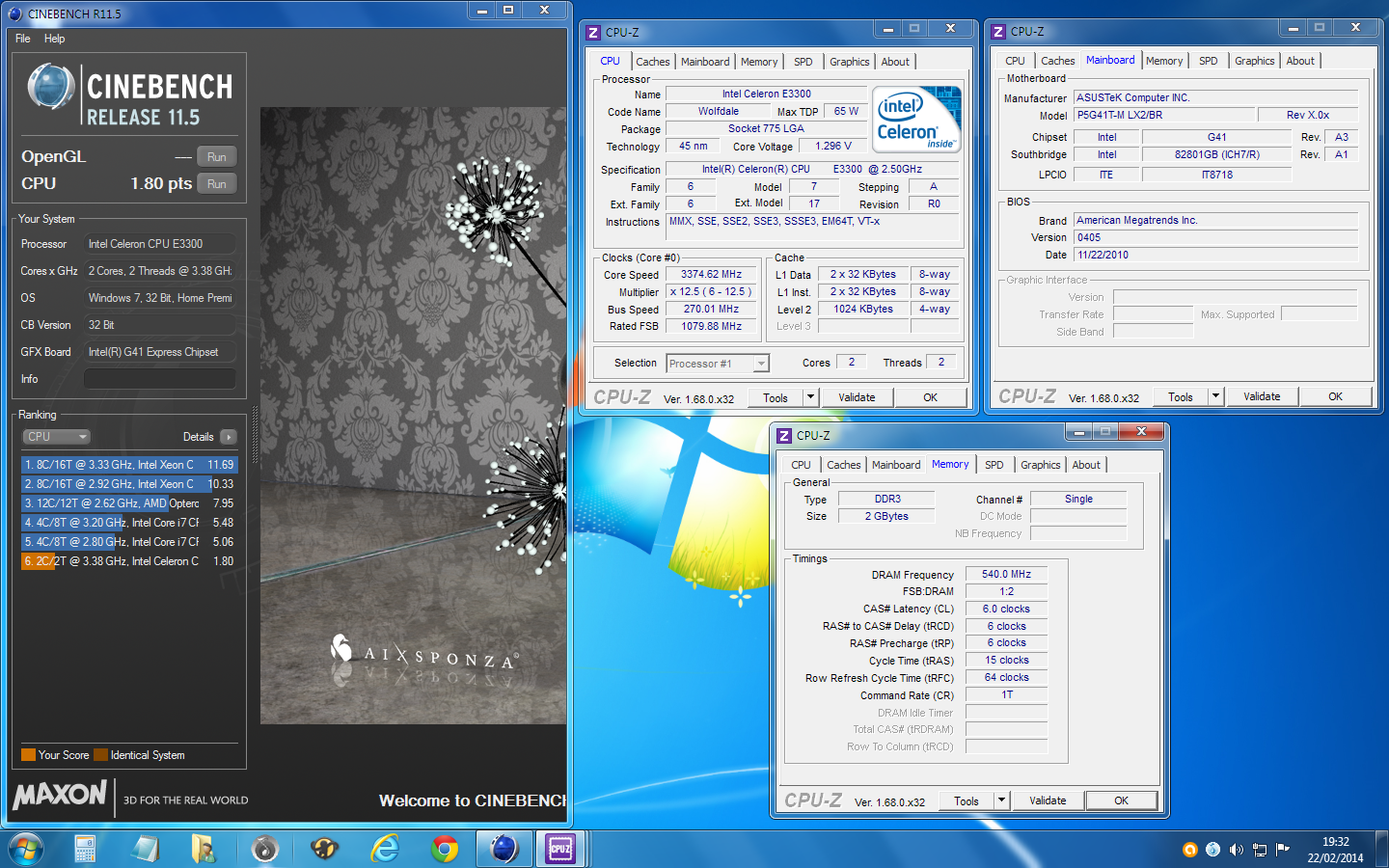Select ranking row 4 Intel Core i7 5.48
1389x868 pixels.
129,523
